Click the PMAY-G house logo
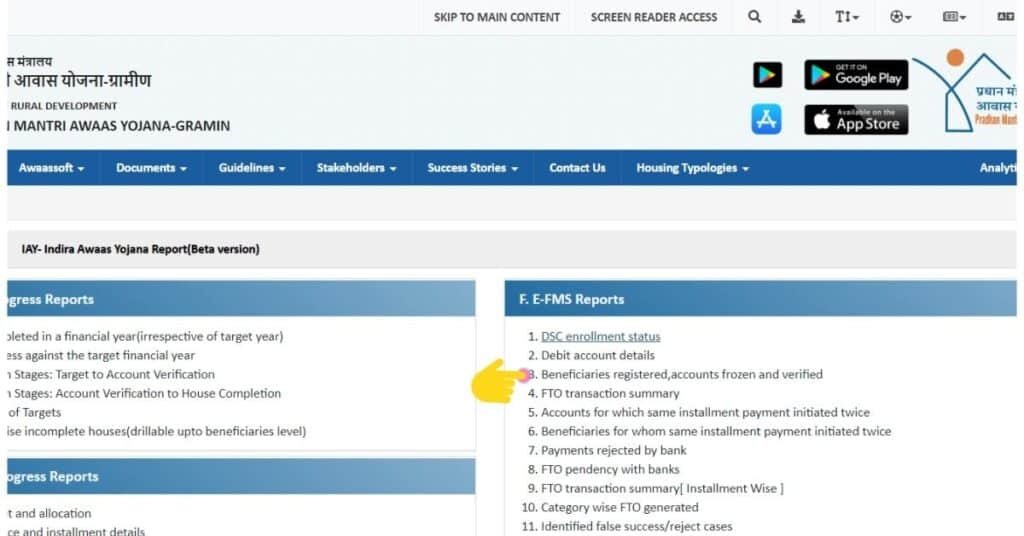 (x=967, y=91)
